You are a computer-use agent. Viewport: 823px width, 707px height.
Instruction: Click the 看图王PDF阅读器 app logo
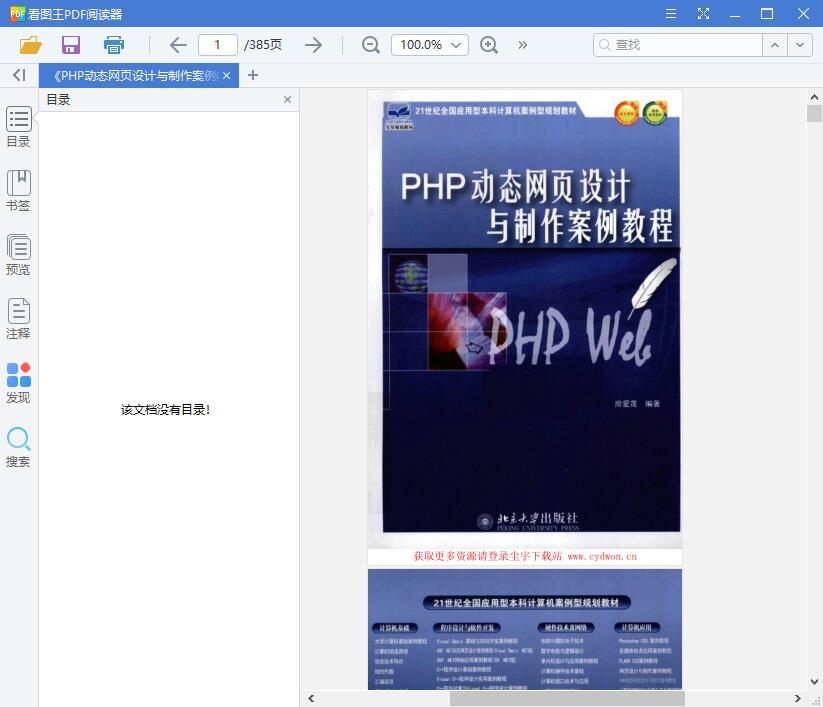click(x=17, y=14)
